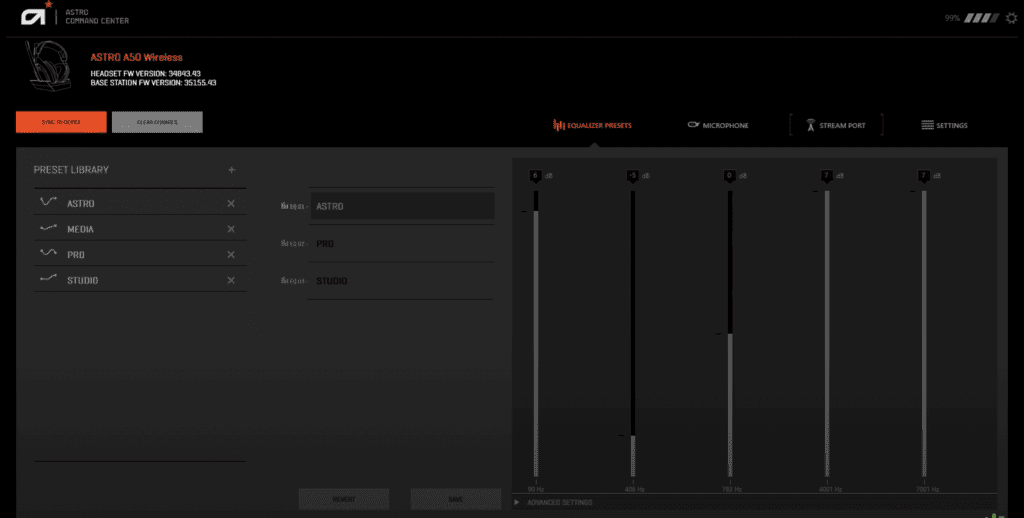Click the STUDIO preset curve icon
This screenshot has width=1024, height=518.
point(48,280)
